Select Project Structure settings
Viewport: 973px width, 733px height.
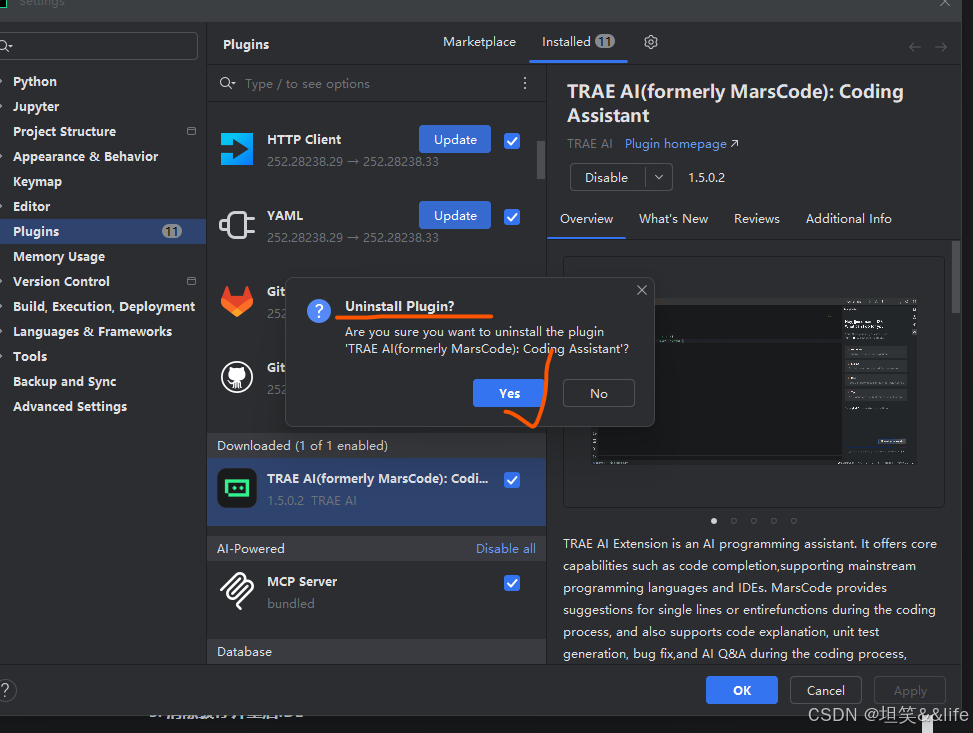65,132
